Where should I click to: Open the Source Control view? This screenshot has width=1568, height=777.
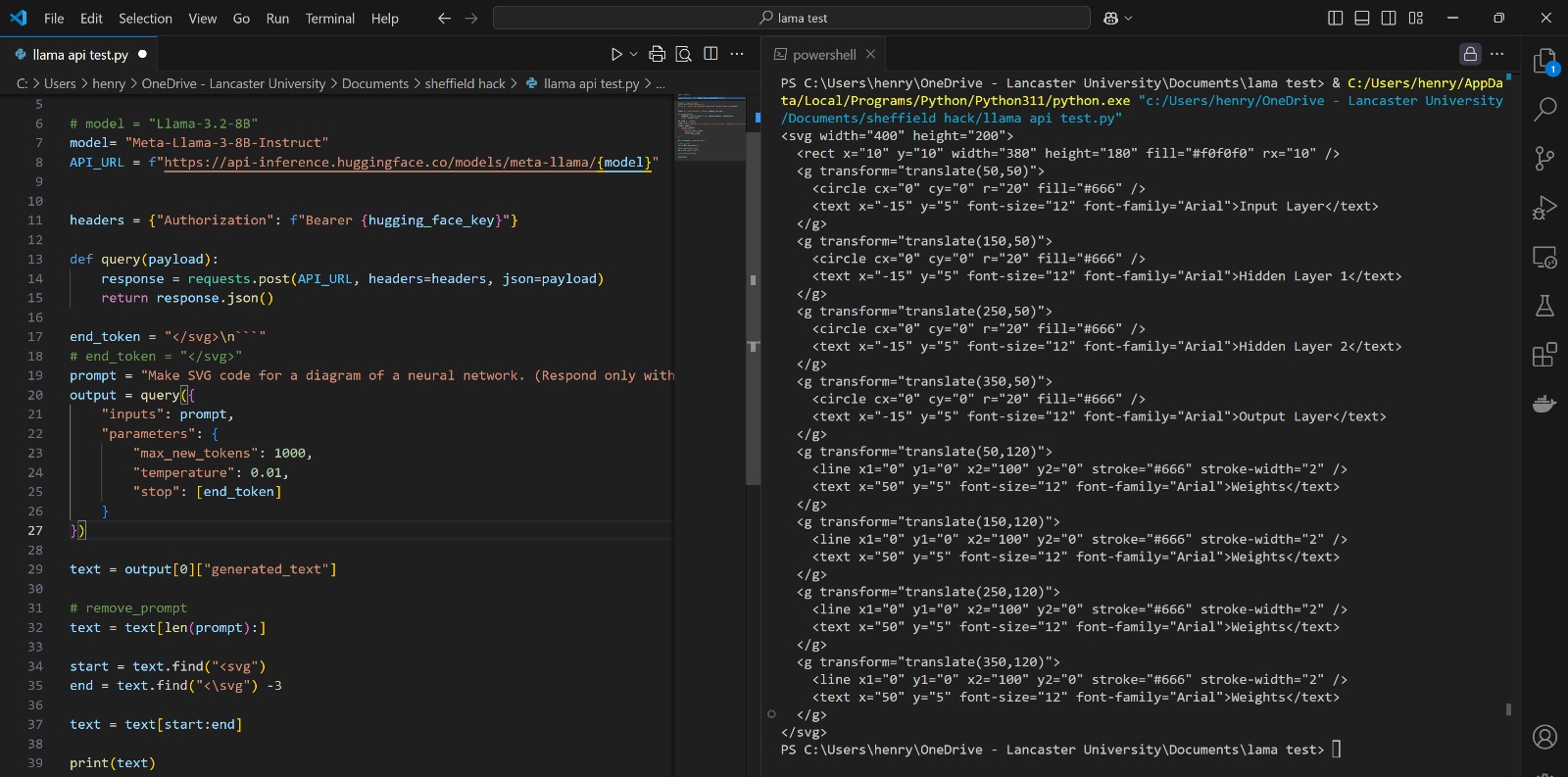(x=1544, y=158)
